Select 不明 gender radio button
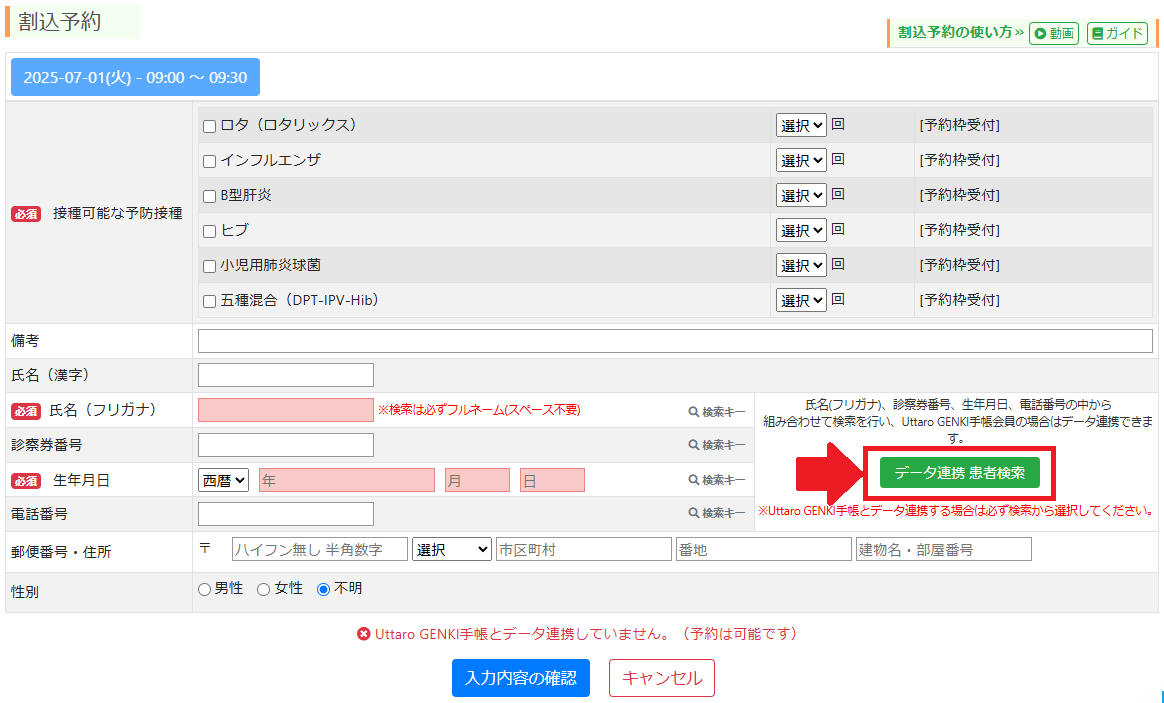The height and width of the screenshot is (703, 1164). point(323,589)
